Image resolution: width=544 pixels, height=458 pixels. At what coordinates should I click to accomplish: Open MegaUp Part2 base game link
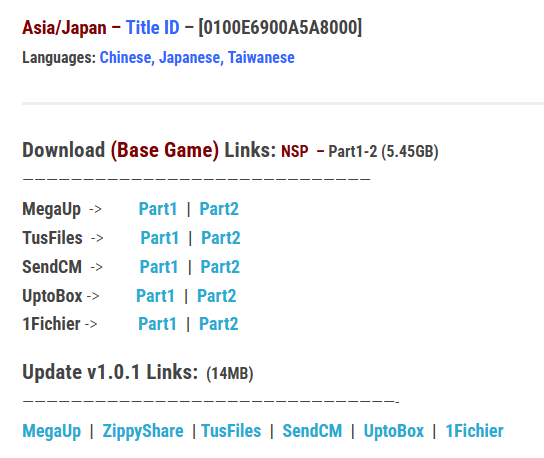tap(219, 209)
